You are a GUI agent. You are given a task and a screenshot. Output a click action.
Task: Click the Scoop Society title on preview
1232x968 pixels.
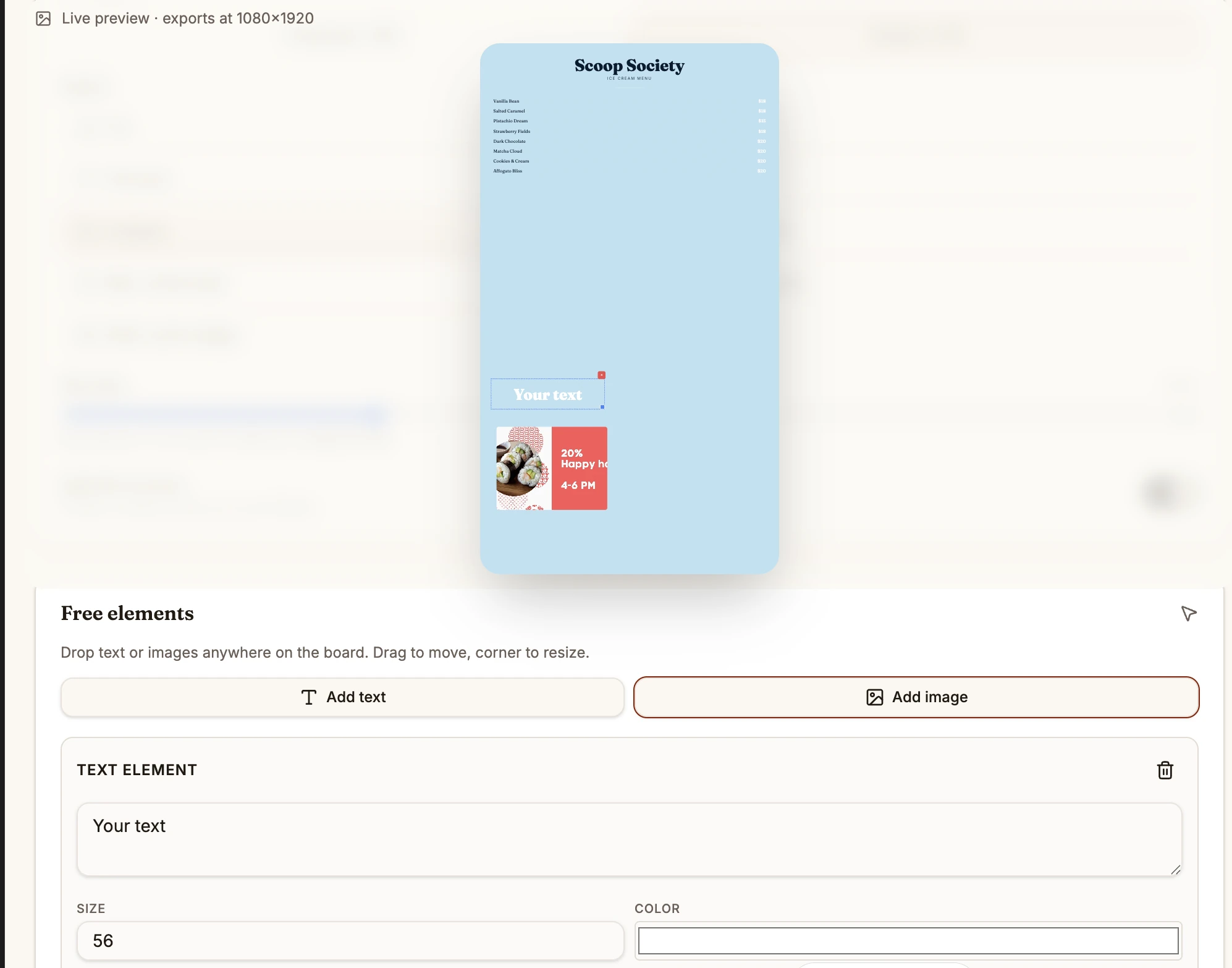[x=629, y=66]
